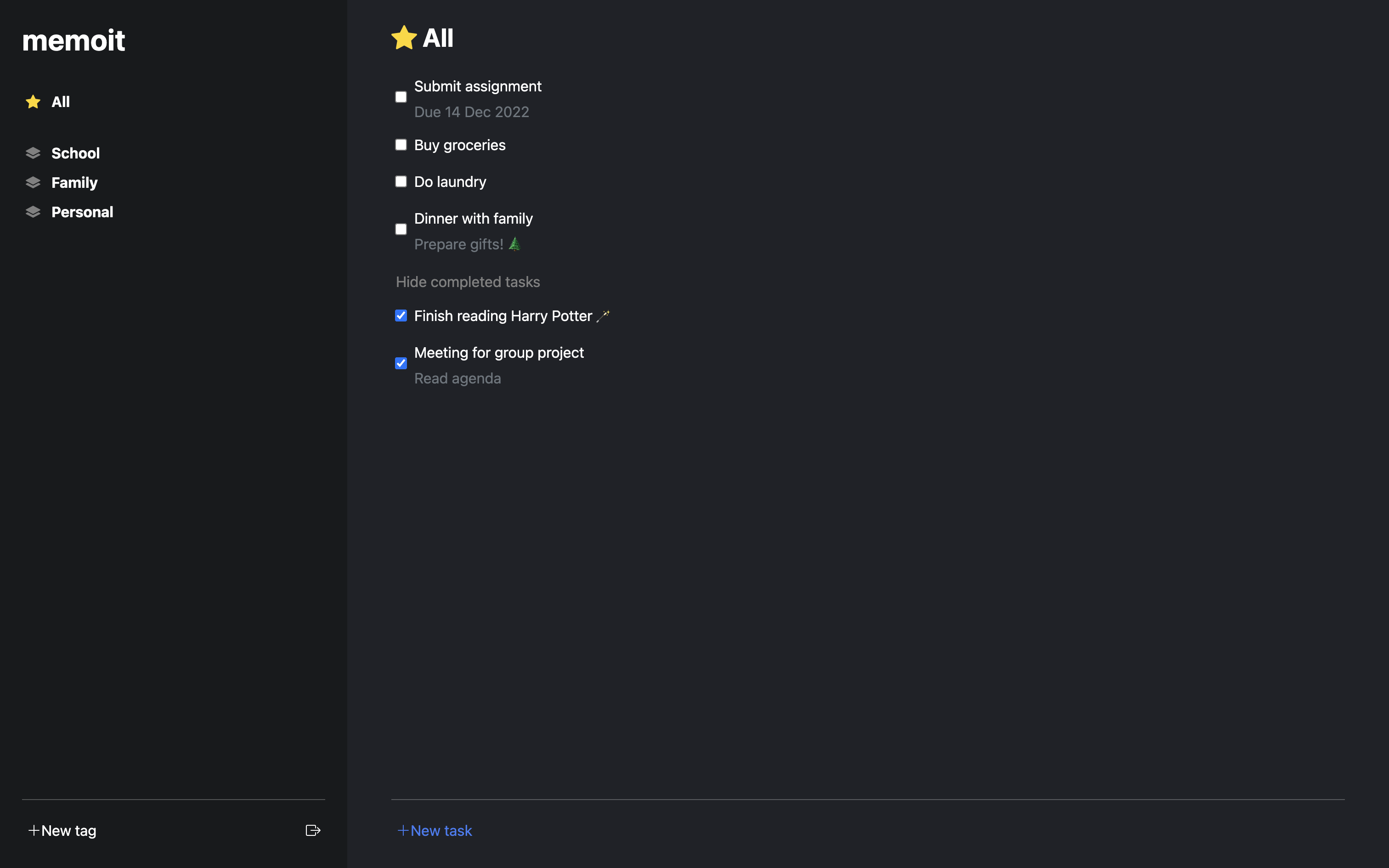Screen dimensions: 1389x868
Task: Check the Dinner with family checkbox
Action: click(x=401, y=230)
